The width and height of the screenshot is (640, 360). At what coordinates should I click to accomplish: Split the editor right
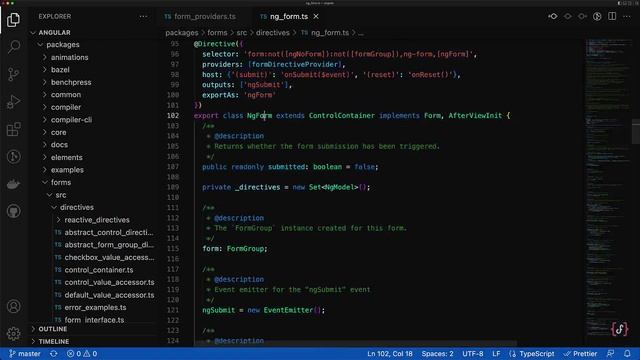(612, 16)
